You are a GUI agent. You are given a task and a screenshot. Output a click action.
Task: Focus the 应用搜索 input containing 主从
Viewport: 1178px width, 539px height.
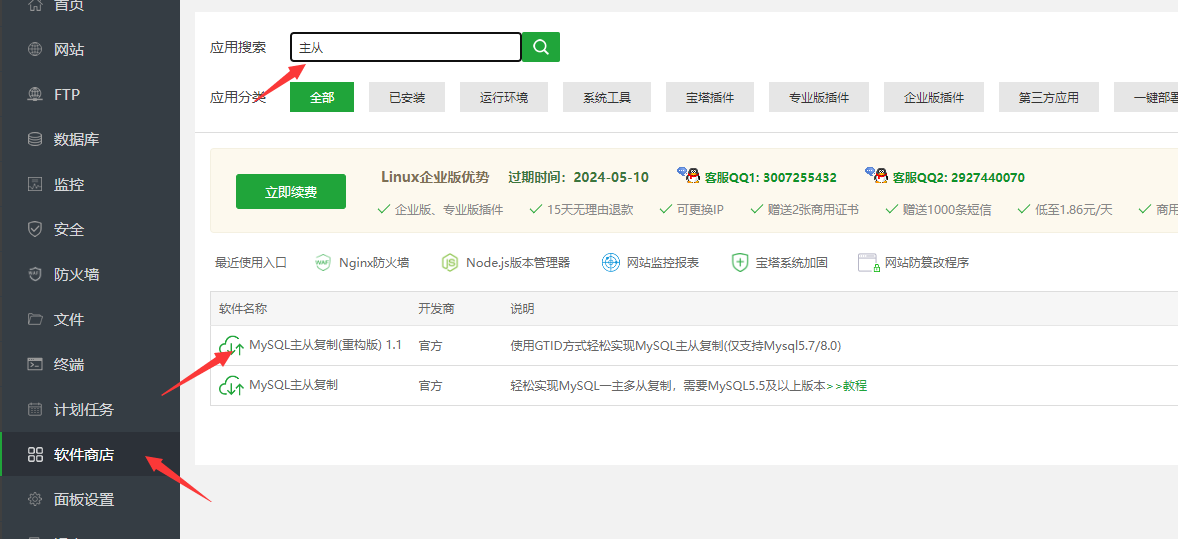pyautogui.click(x=406, y=47)
